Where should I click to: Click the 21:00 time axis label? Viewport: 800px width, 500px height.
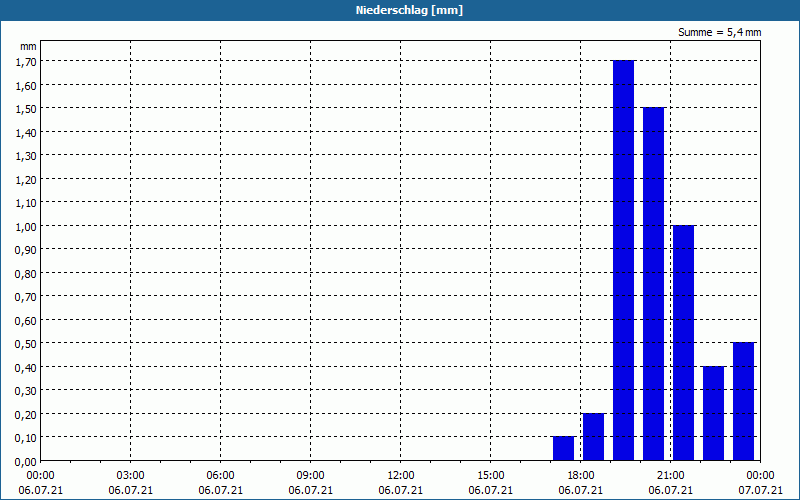670,476
